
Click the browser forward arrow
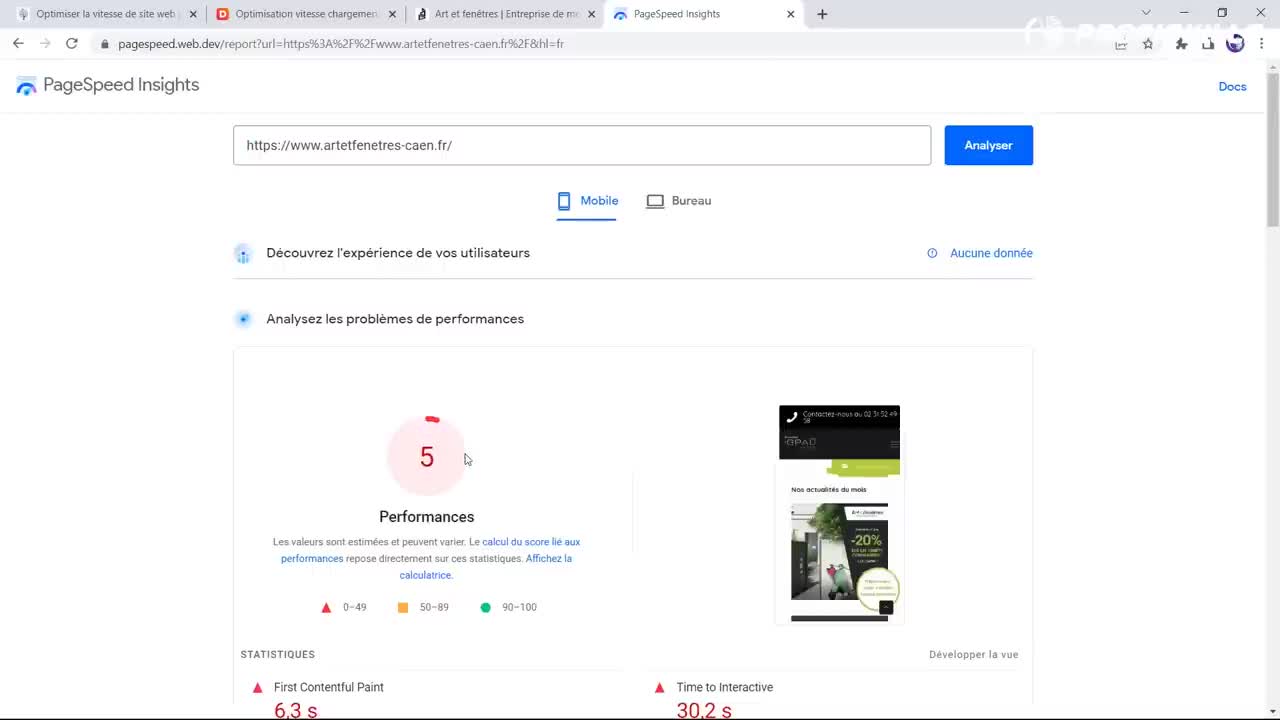pos(45,43)
